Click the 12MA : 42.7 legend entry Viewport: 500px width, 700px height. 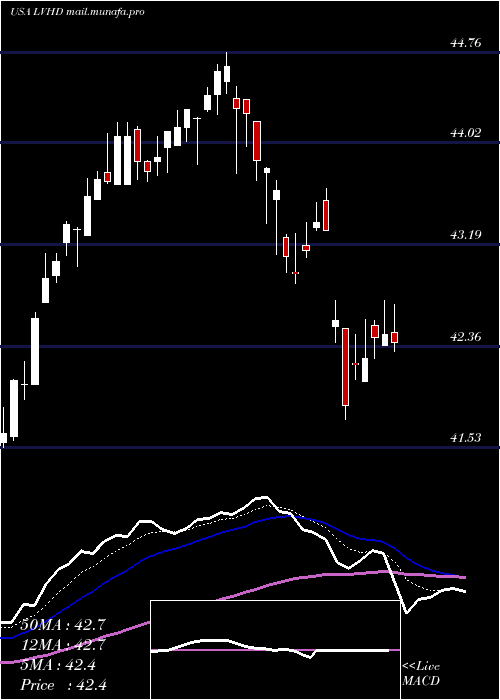point(61,645)
